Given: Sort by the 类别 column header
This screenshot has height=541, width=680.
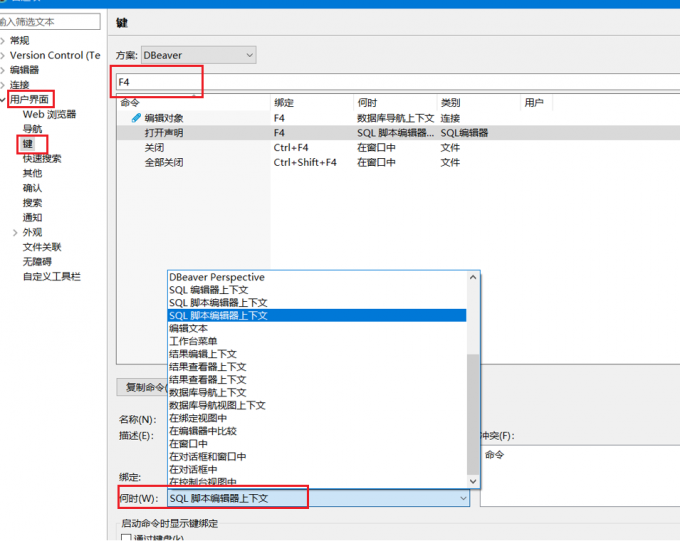Looking at the screenshot, I should 478,102.
